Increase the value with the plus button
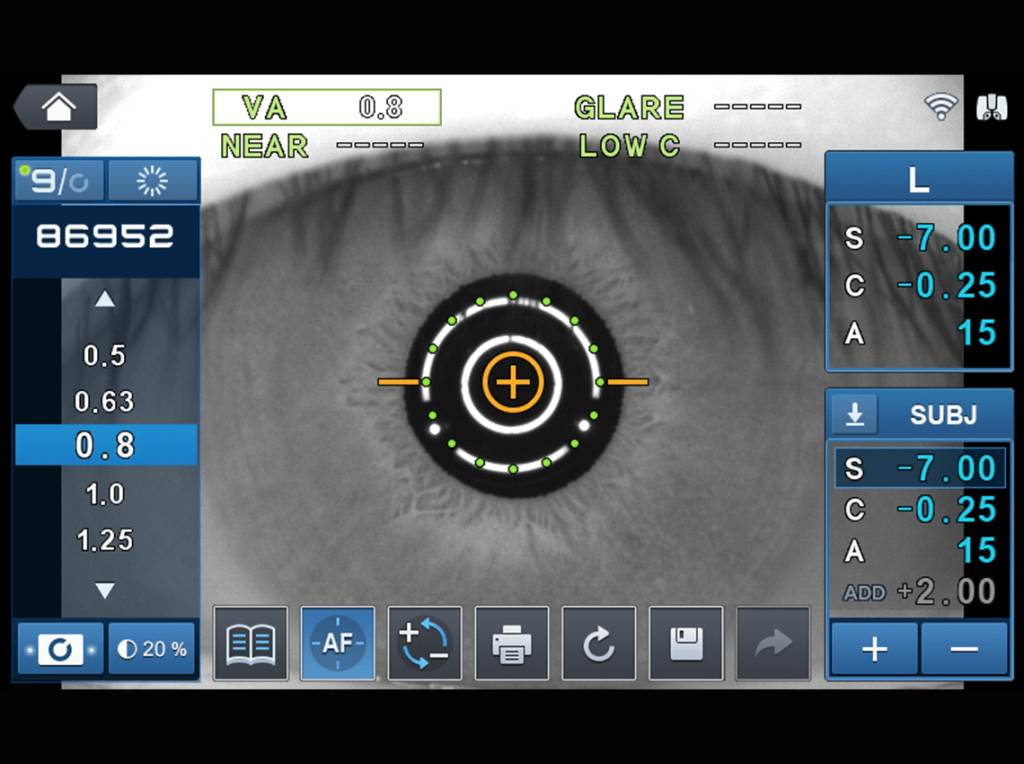 click(x=874, y=649)
